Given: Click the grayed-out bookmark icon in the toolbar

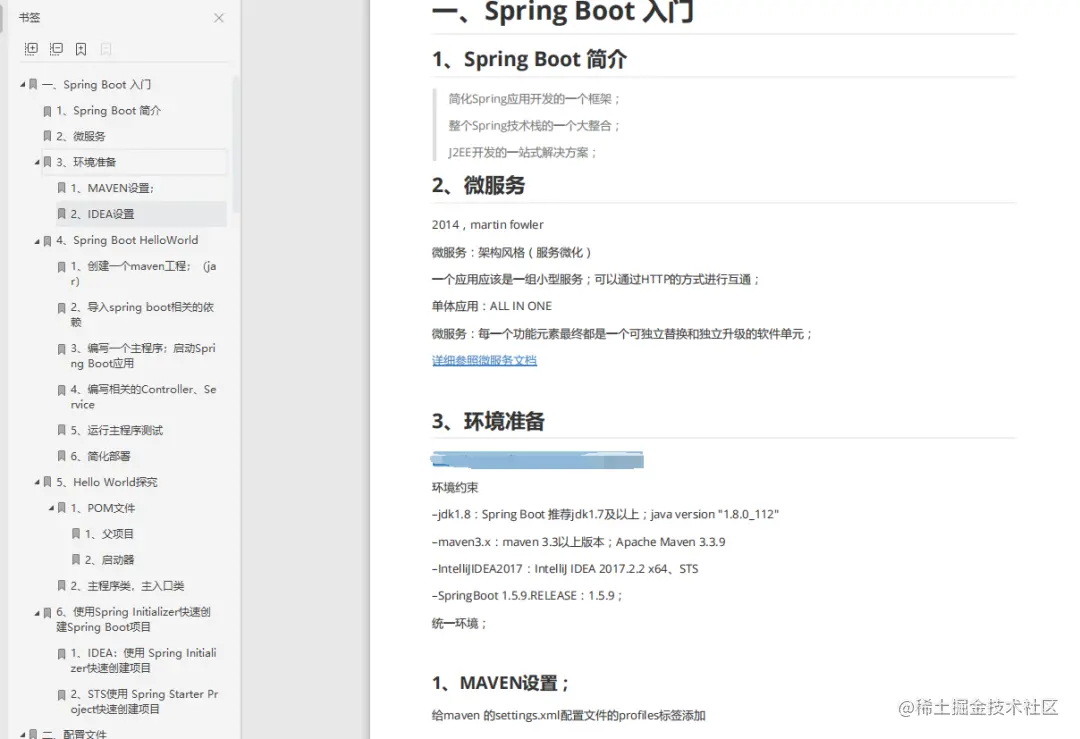Looking at the screenshot, I should point(104,48).
